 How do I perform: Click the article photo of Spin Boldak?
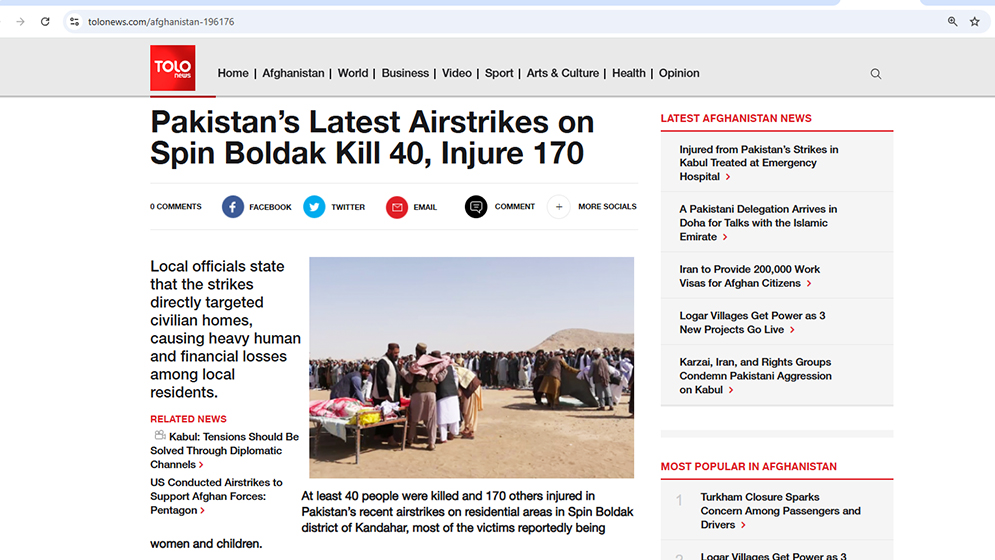point(471,368)
